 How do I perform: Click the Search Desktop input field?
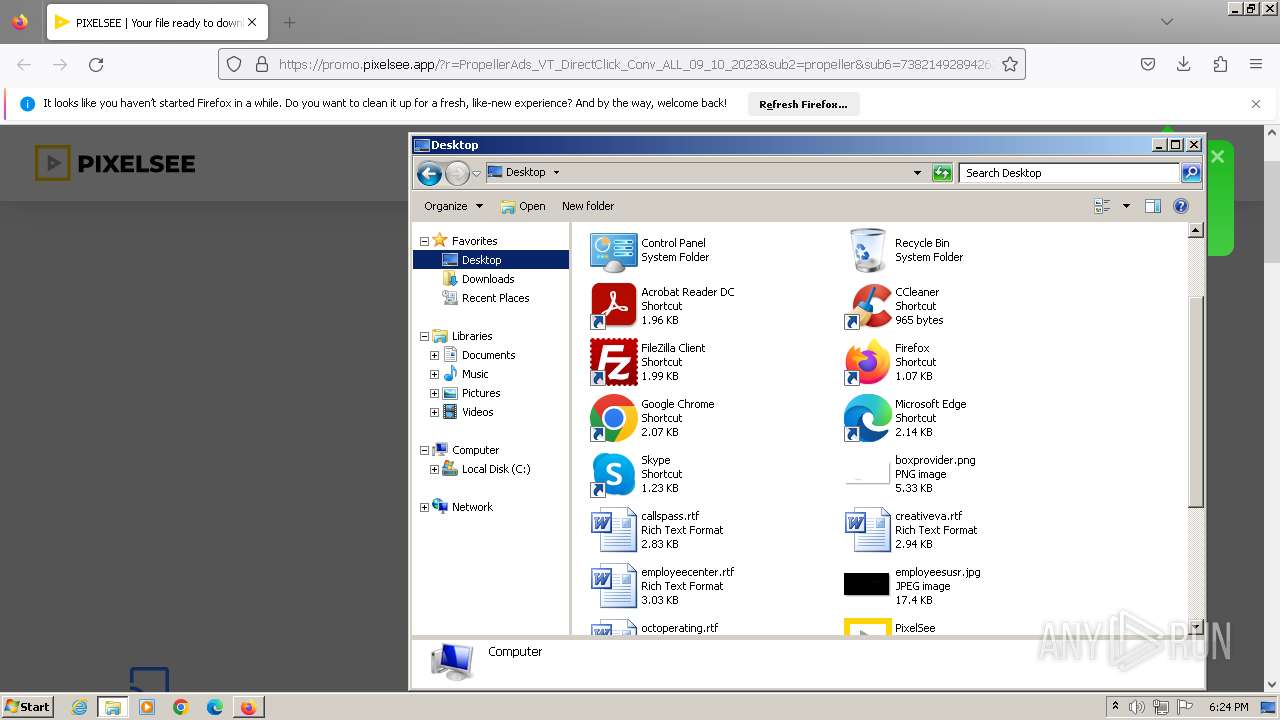pos(1069,173)
